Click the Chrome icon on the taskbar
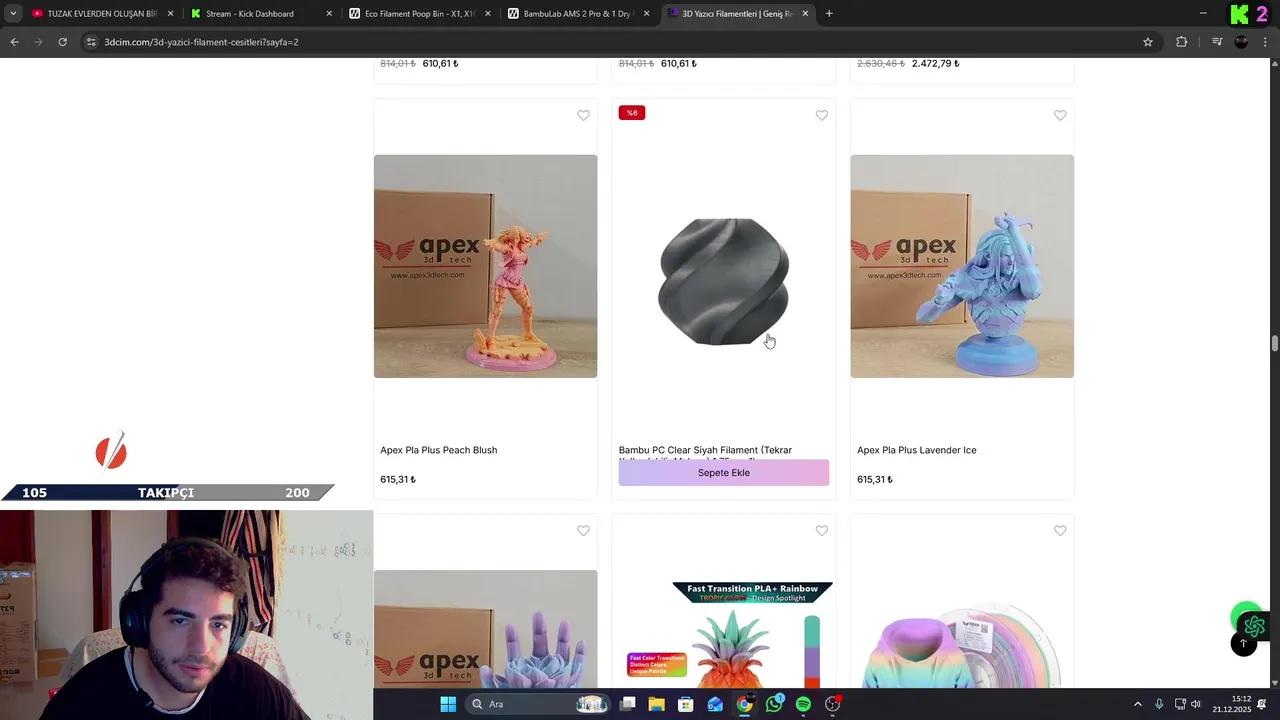This screenshot has height=720, width=1280. point(745,704)
